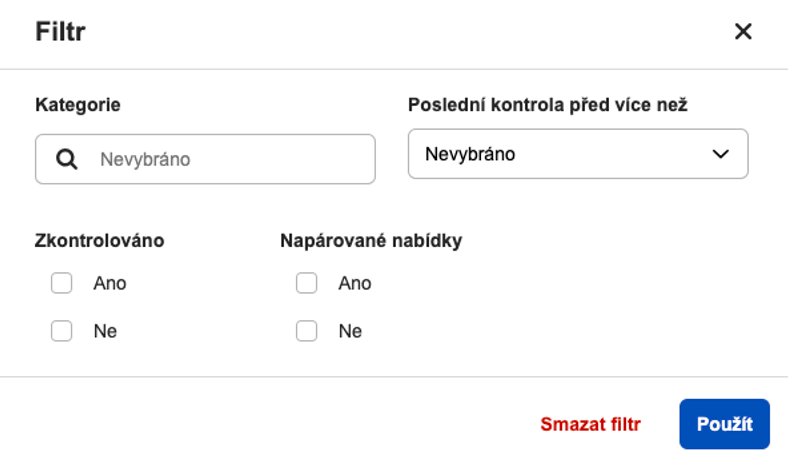Screen dimensions: 788x465
Task: Click the Zkontrolováno section heading
Action: coord(100,240)
